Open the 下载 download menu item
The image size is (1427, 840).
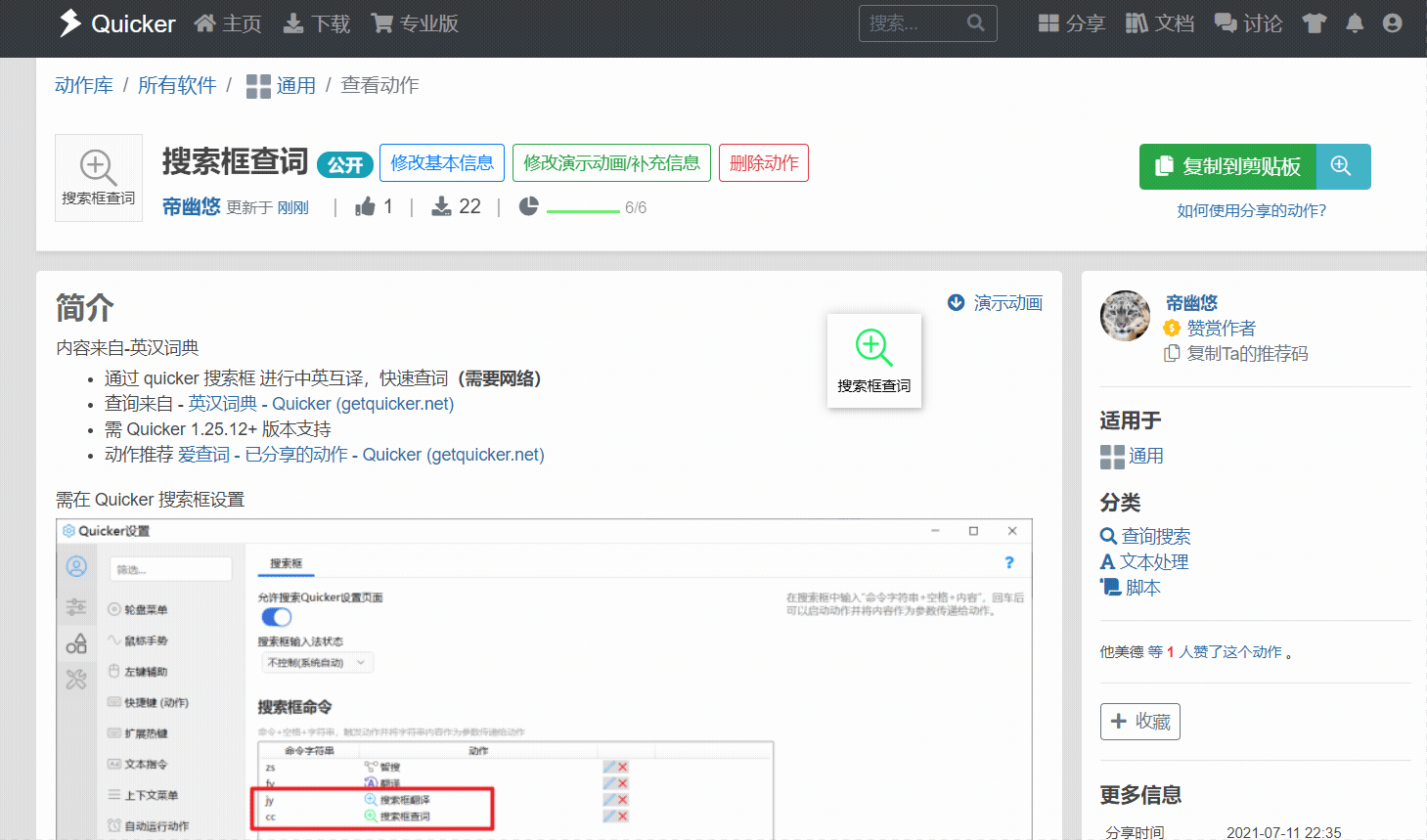(317, 23)
